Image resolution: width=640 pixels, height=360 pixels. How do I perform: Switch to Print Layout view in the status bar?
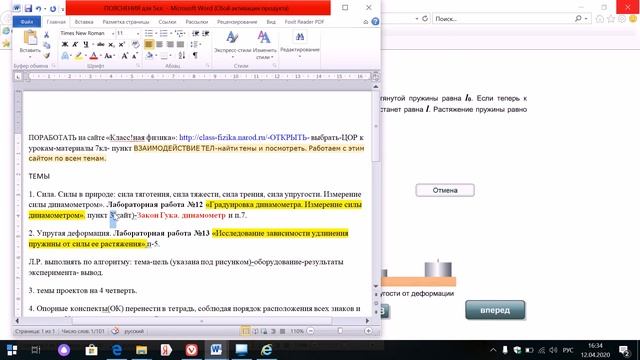246,331
